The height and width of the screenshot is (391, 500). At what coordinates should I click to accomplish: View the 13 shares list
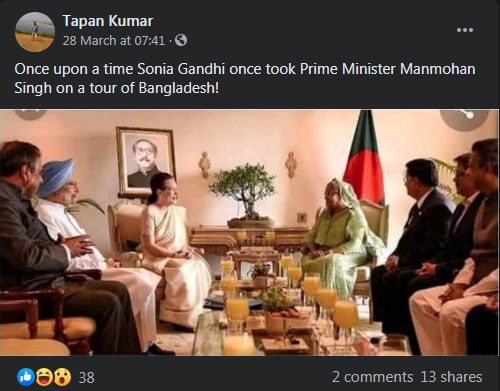(x=451, y=377)
